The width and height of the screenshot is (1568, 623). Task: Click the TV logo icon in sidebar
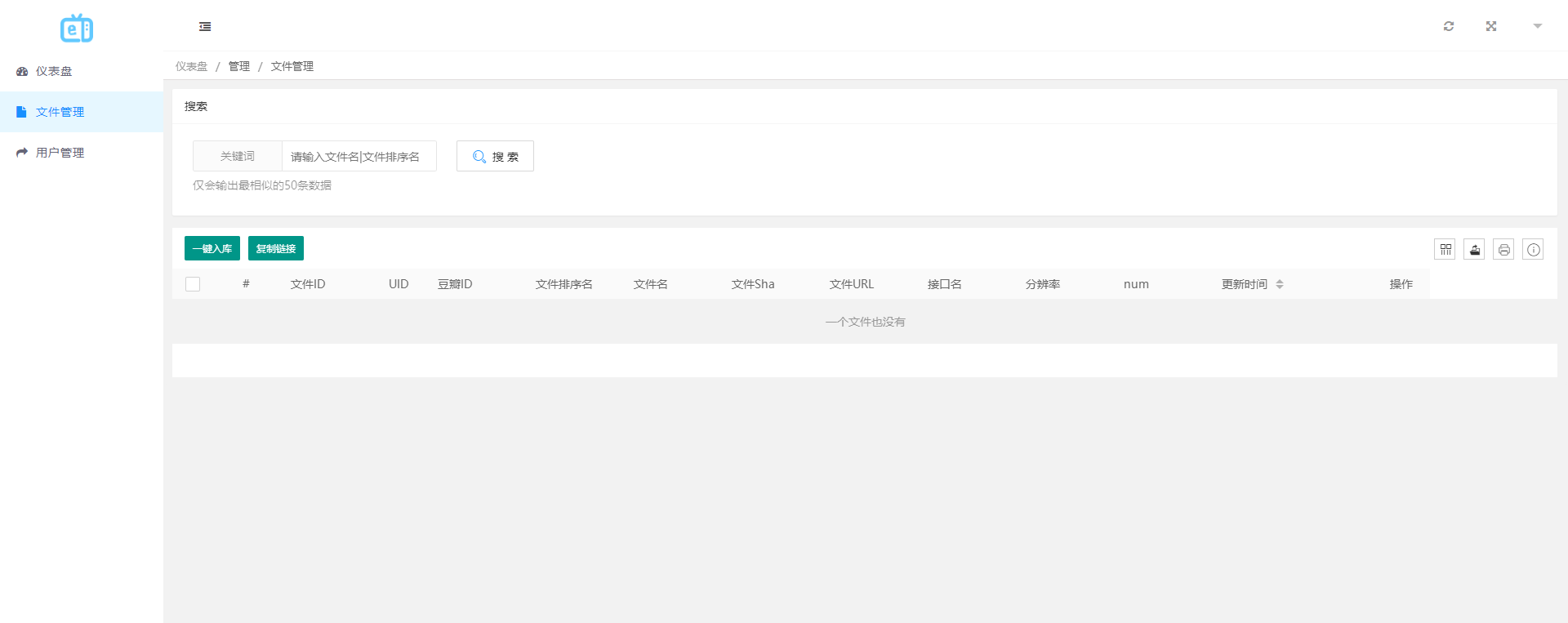tap(77, 29)
